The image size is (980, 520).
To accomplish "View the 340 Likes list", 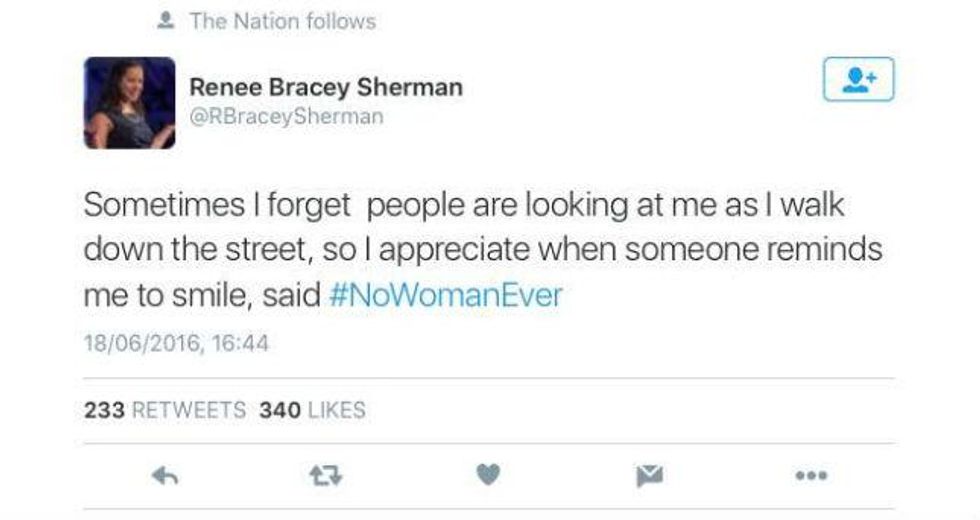I will tap(312, 410).
